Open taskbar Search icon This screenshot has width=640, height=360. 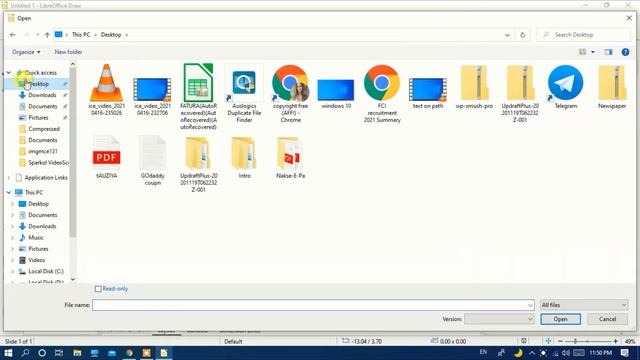[25, 353]
